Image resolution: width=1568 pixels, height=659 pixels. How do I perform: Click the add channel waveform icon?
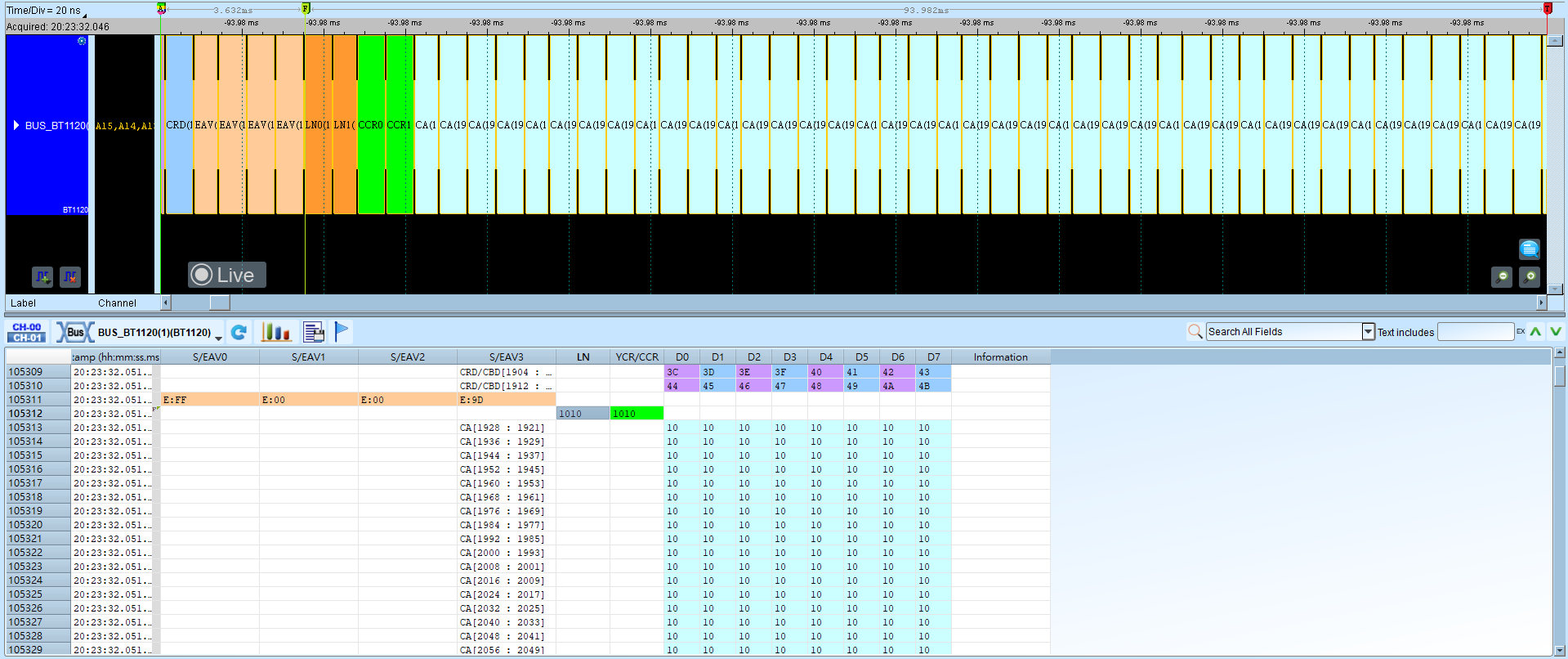click(42, 277)
